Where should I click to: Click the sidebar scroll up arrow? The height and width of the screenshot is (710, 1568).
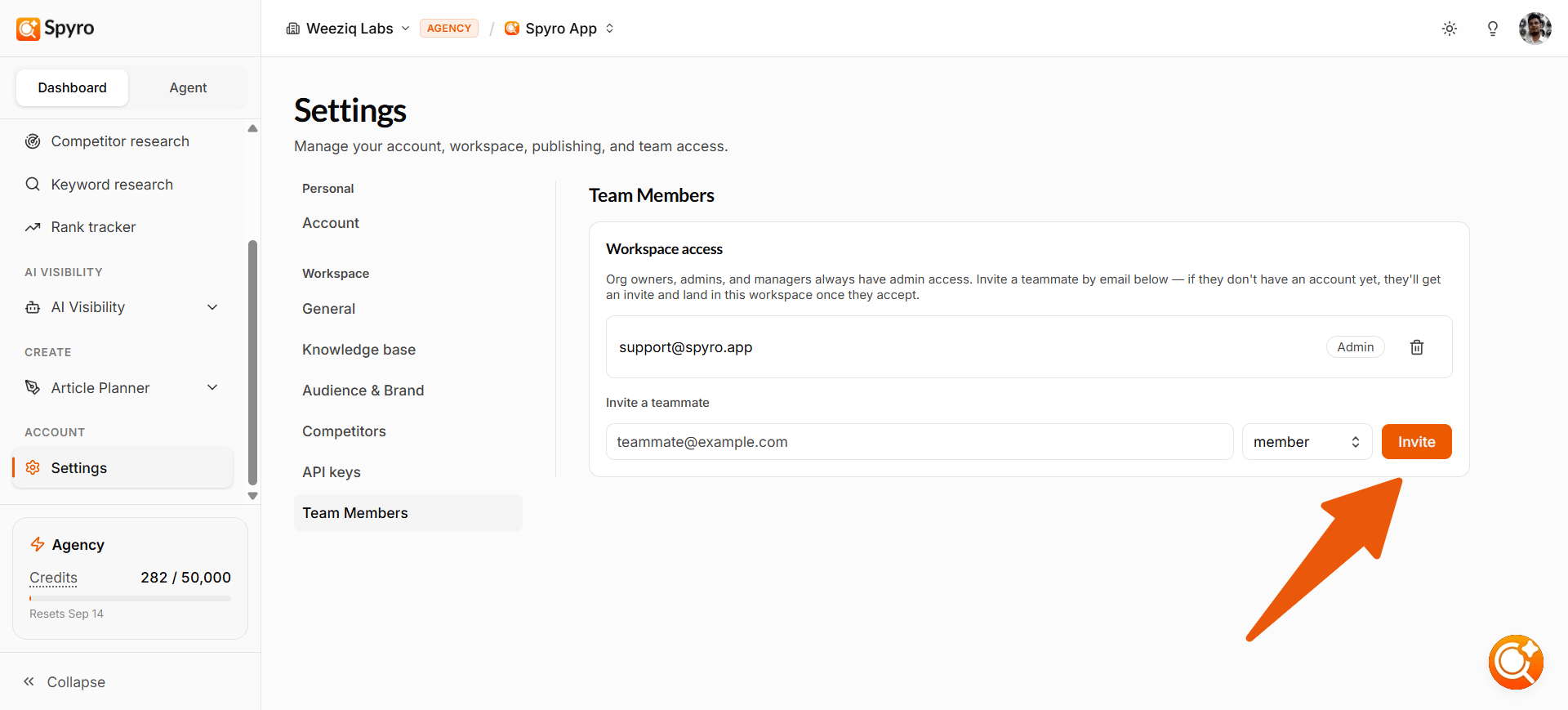(252, 128)
